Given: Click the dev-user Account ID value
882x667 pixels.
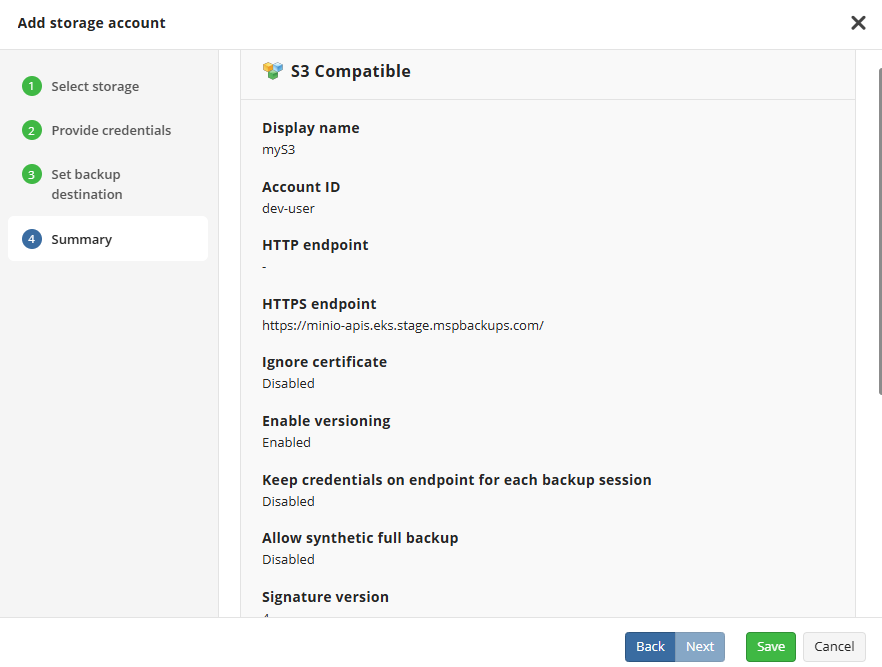Looking at the screenshot, I should pyautogui.click(x=288, y=208).
